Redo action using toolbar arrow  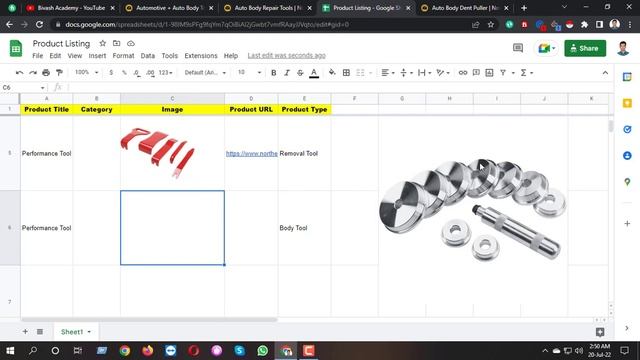(x=33, y=73)
